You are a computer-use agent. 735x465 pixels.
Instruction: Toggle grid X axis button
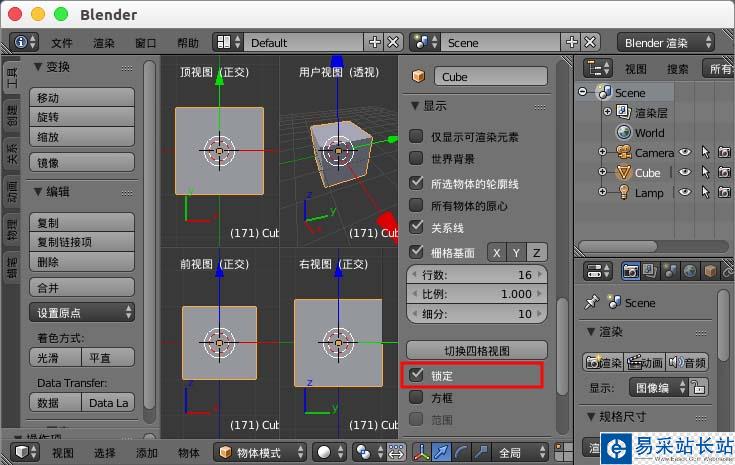497,253
